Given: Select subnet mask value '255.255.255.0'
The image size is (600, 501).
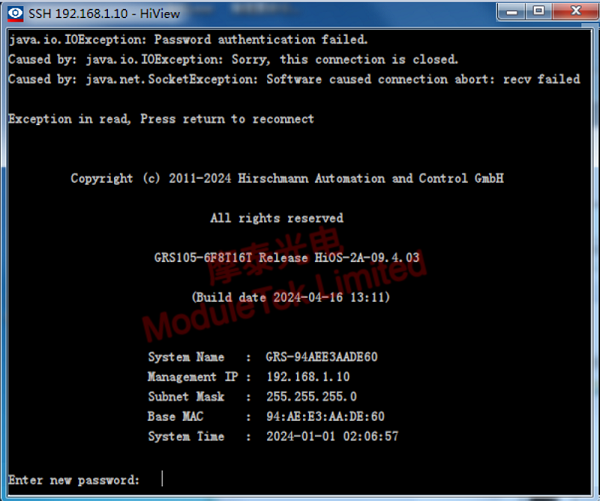Looking at the screenshot, I should 311,397.
